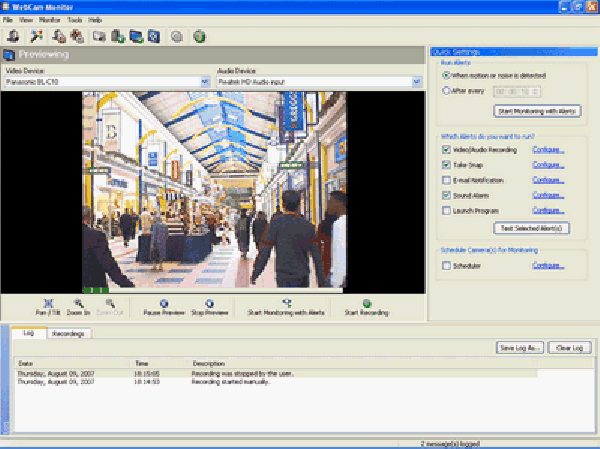
Task: Select the 'After every' radio option
Action: point(446,90)
